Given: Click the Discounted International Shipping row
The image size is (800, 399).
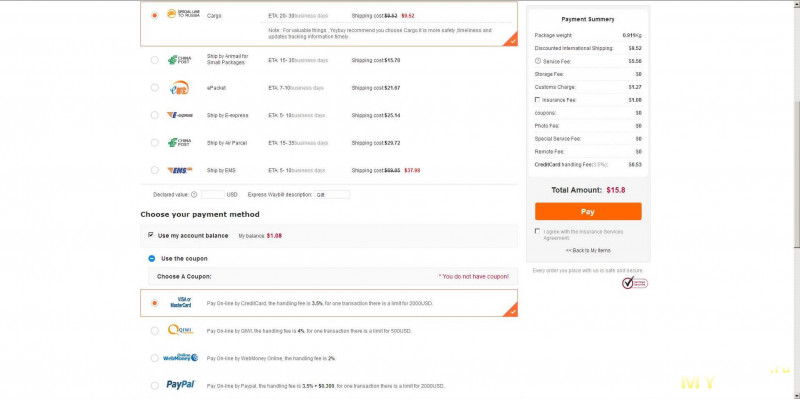Looking at the screenshot, I should coord(588,48).
